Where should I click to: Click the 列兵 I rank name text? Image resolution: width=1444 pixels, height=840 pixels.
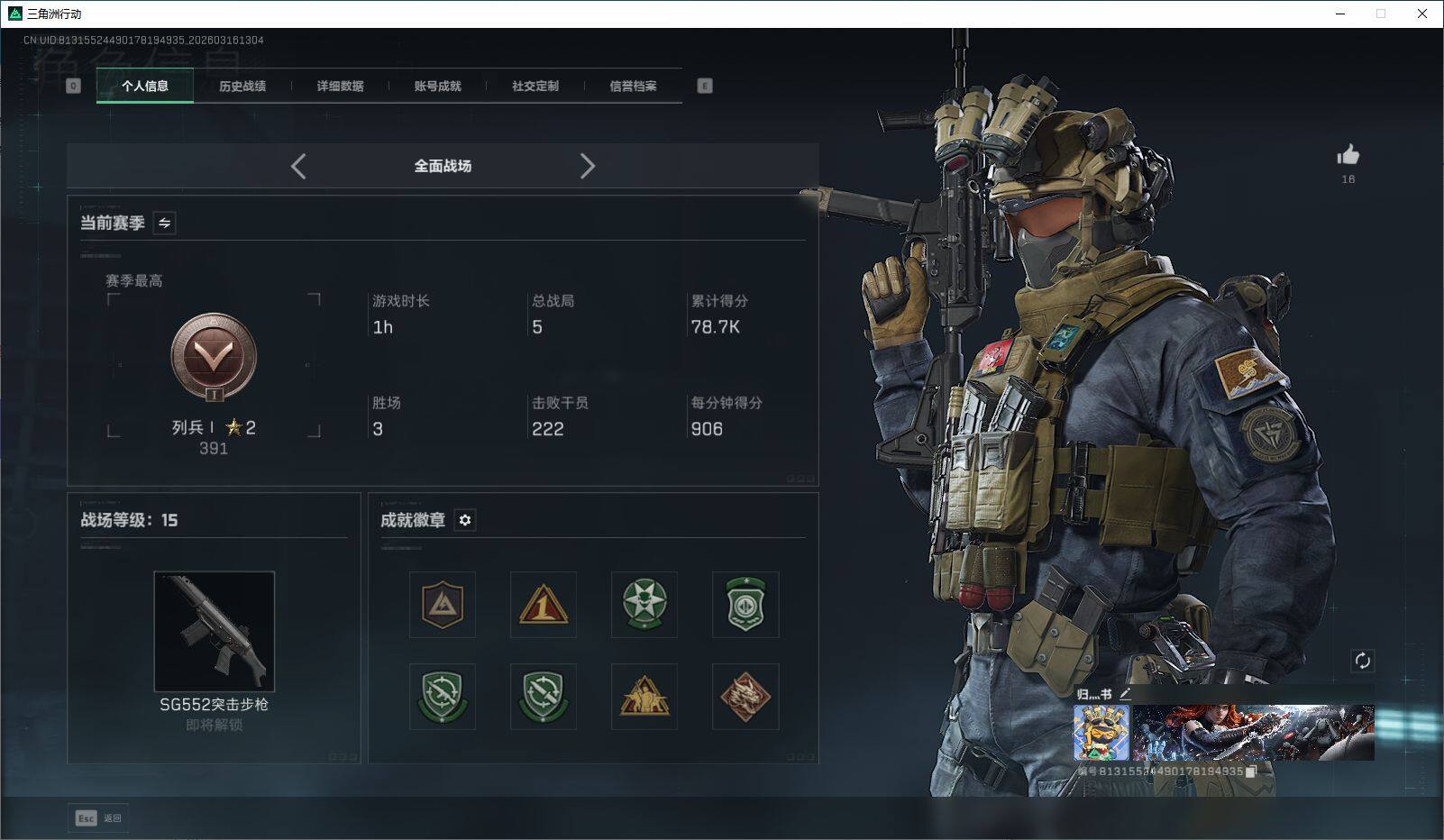193,427
